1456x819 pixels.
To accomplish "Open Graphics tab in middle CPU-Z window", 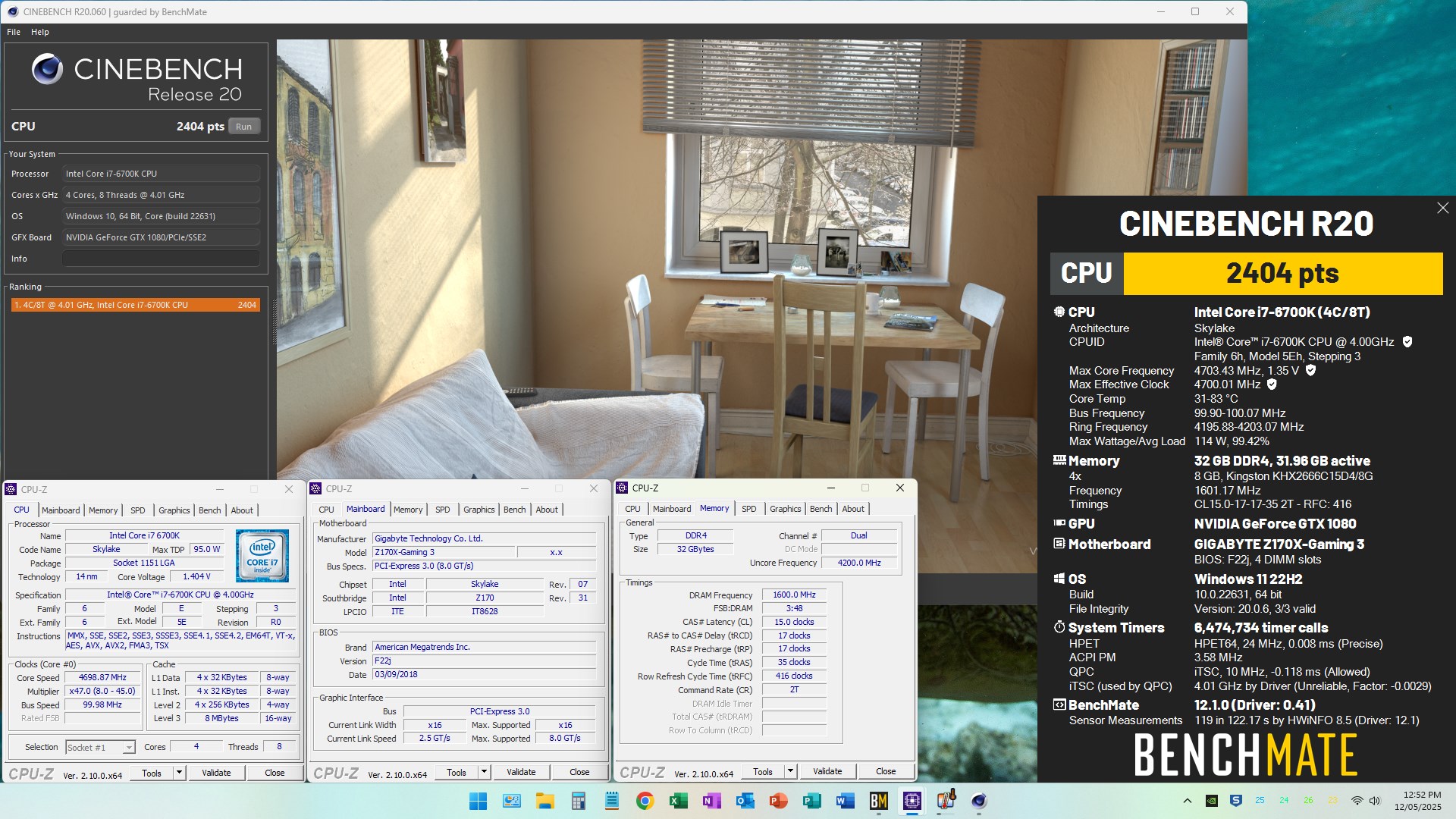I will [479, 510].
